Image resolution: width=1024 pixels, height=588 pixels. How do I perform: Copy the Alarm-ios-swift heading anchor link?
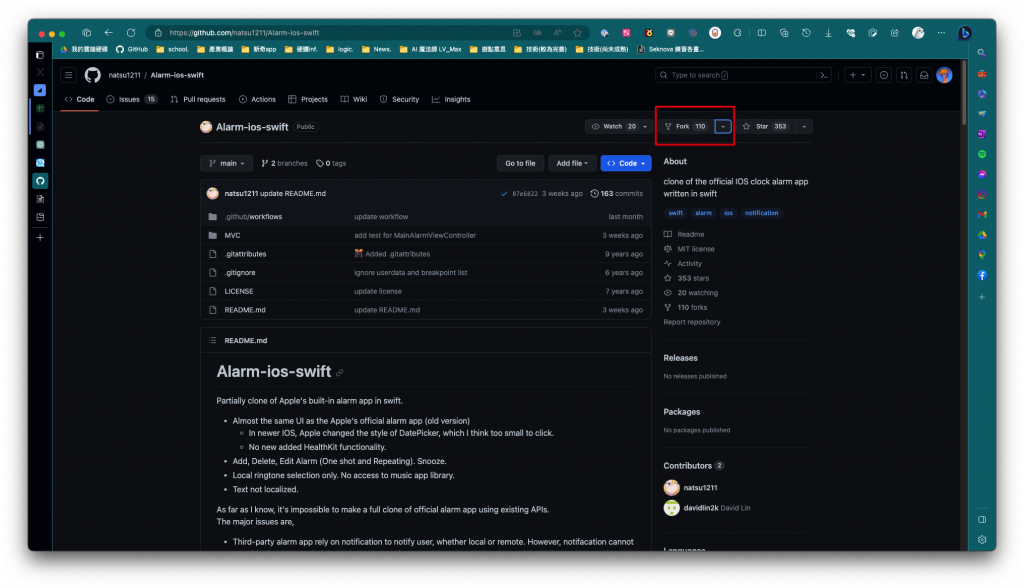click(x=340, y=372)
